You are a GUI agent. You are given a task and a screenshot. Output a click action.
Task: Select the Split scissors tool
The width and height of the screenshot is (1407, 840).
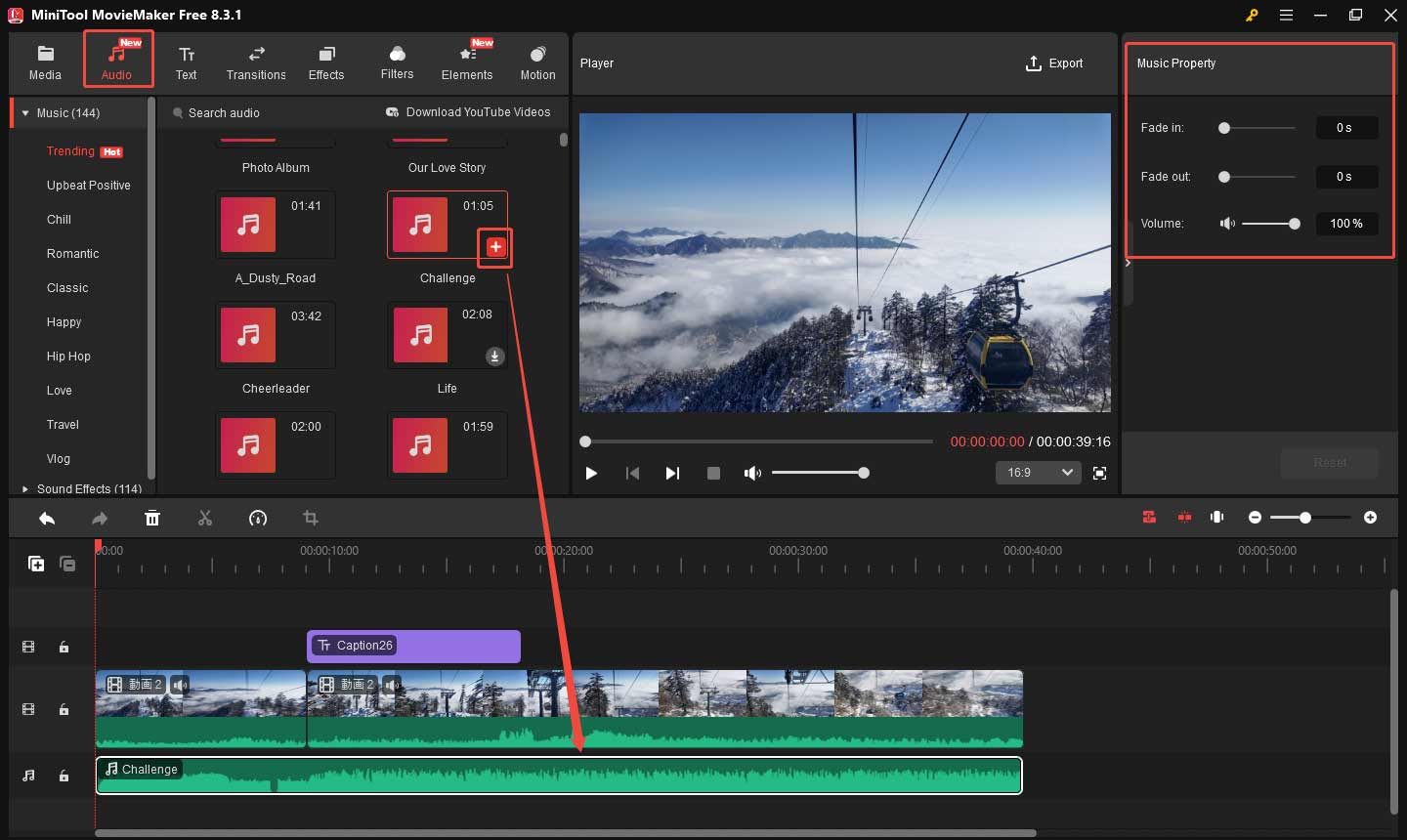(205, 518)
